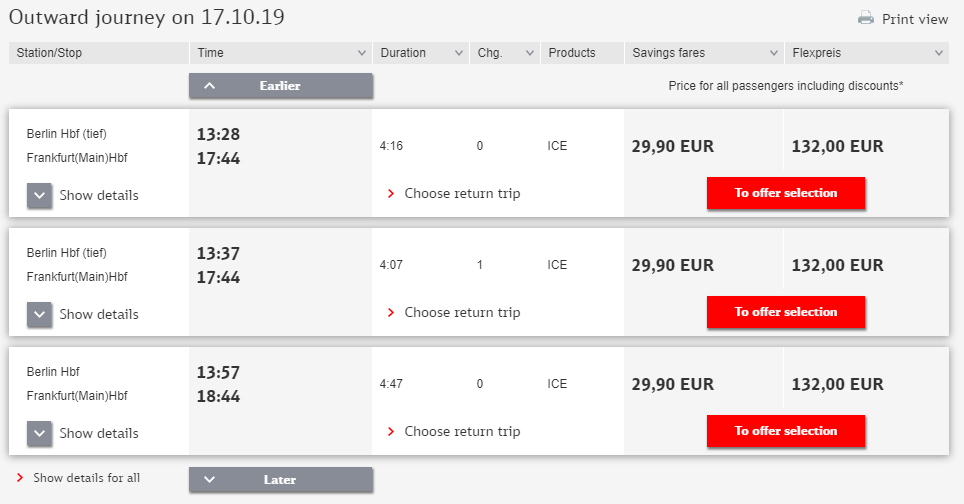The width and height of the screenshot is (964, 504).
Task: Sort by the Time column dropdown
Action: [362, 53]
